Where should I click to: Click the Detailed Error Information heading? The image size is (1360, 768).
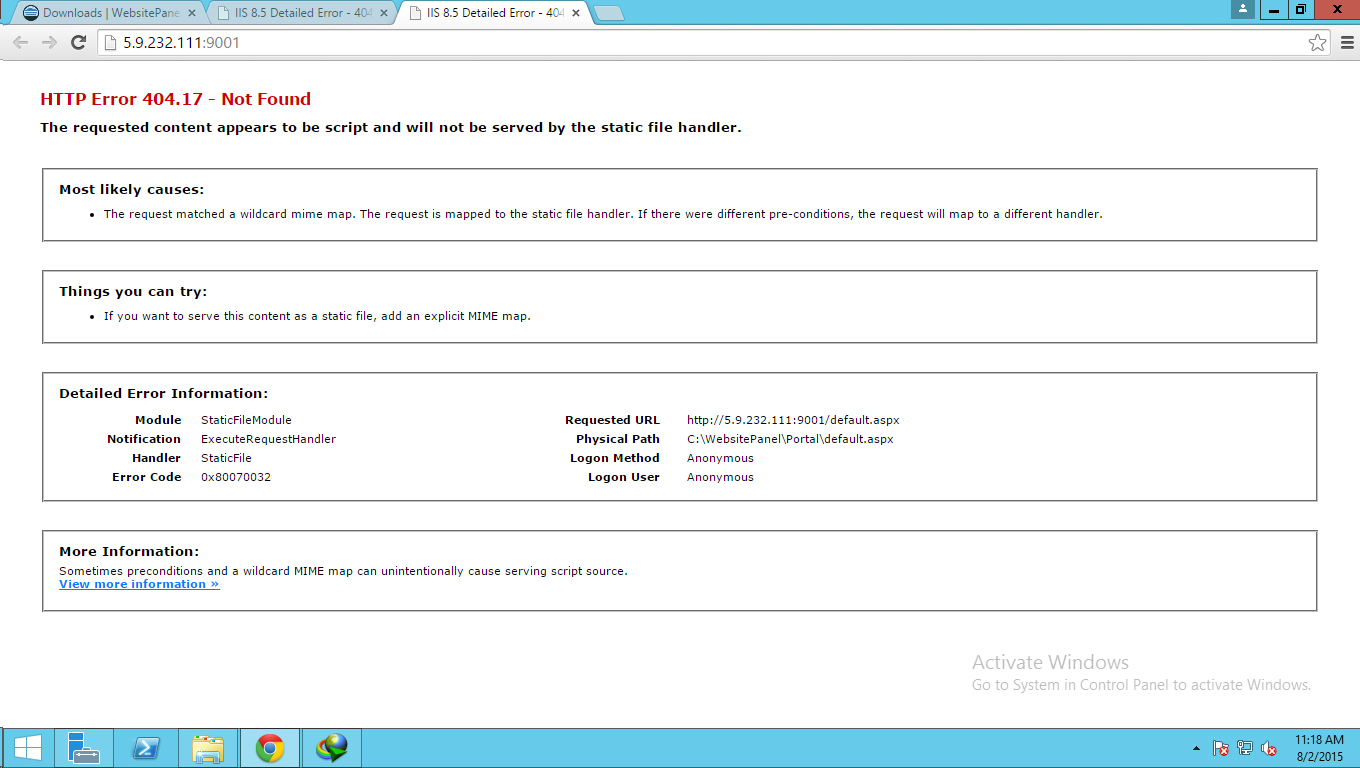pyautogui.click(x=163, y=394)
